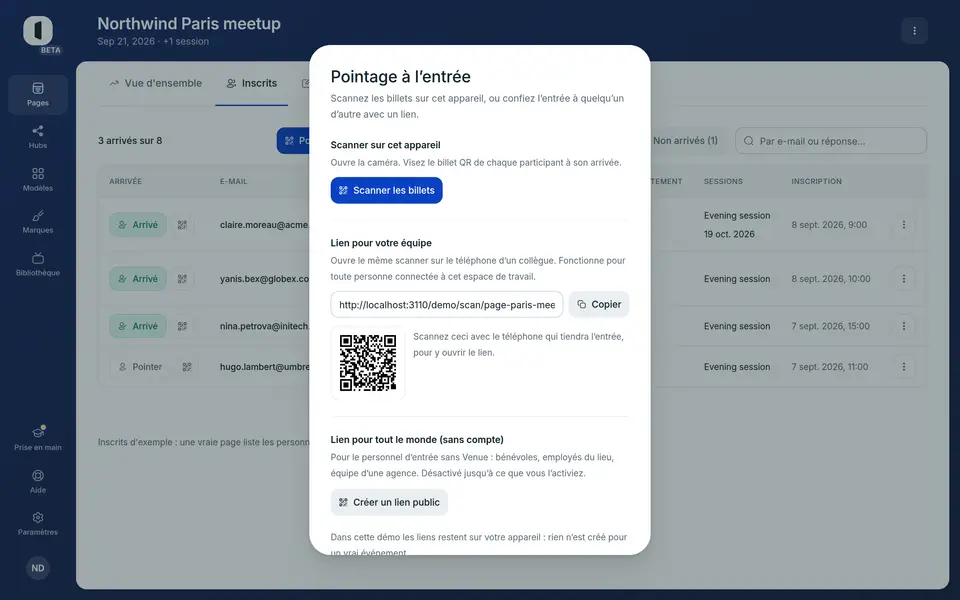Image resolution: width=960 pixels, height=600 pixels.
Task: Open row menu for 7 sept. 2026, 15:00
Action: coord(904,326)
